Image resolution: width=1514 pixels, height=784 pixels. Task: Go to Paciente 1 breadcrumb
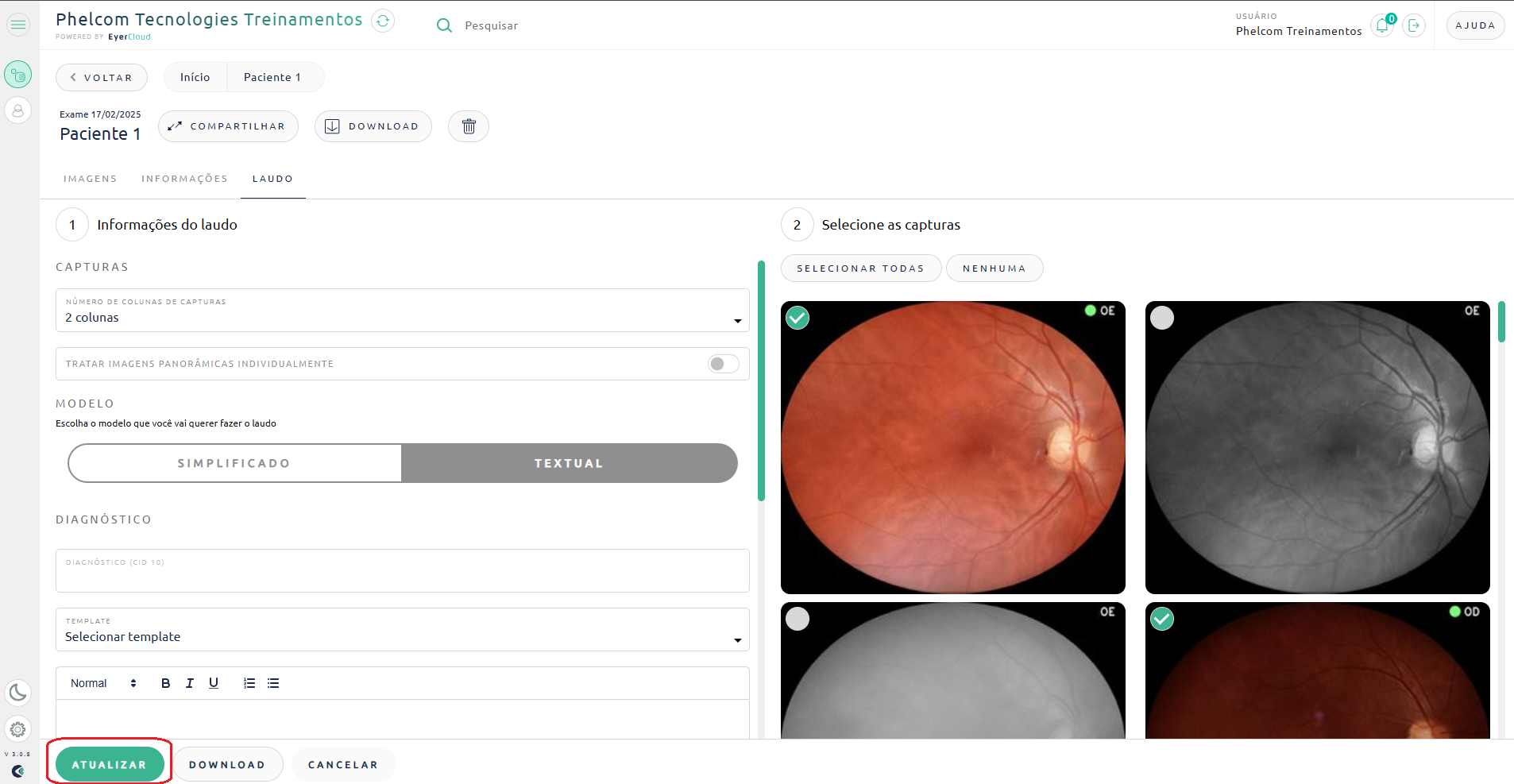pyautogui.click(x=272, y=77)
